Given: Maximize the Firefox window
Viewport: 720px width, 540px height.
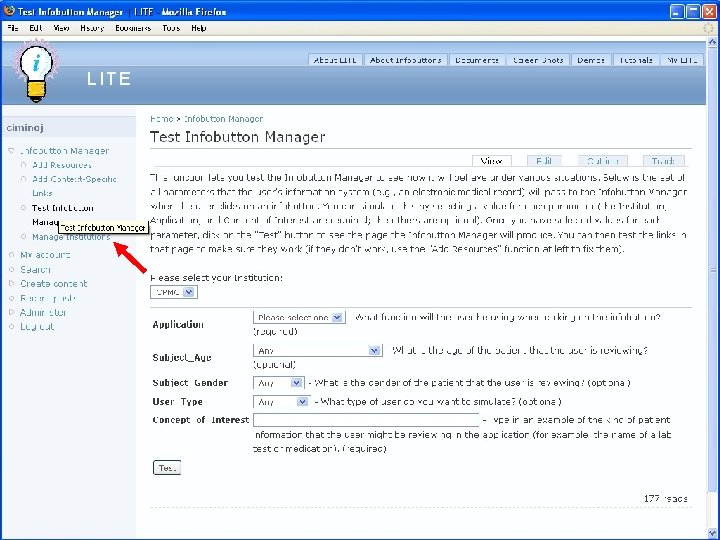Looking at the screenshot, I should coord(693,11).
